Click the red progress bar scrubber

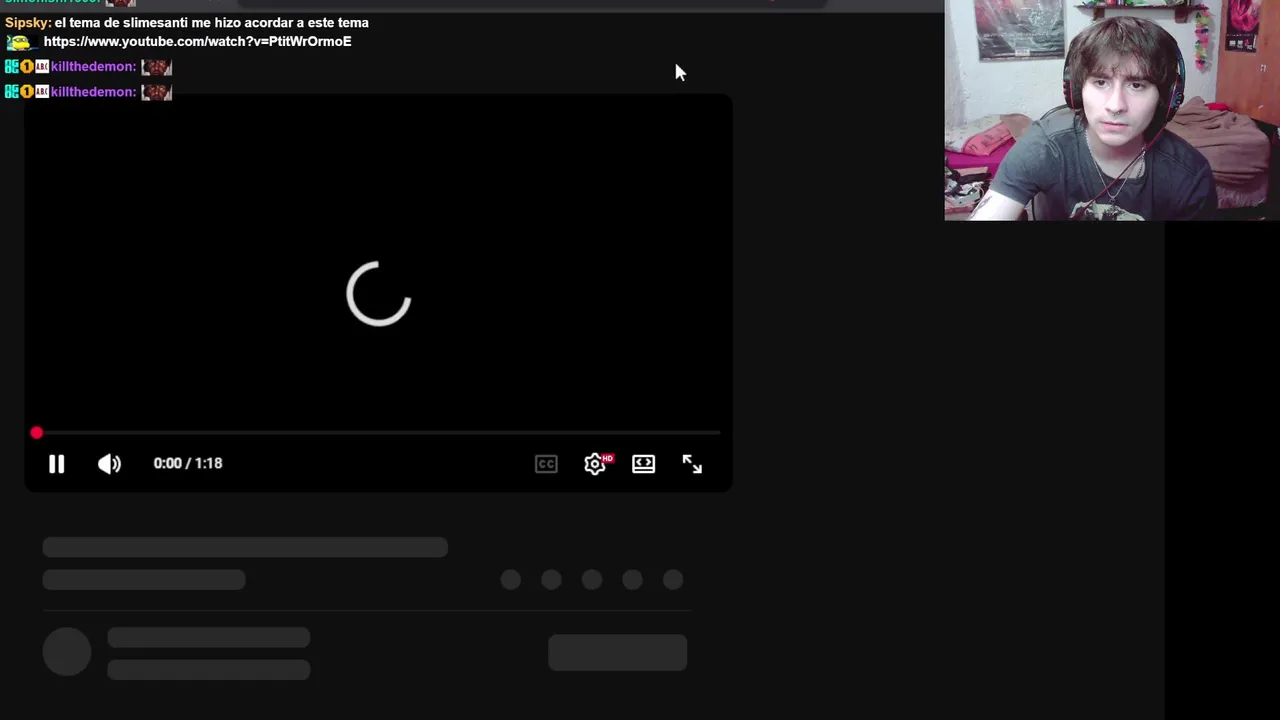(x=37, y=433)
